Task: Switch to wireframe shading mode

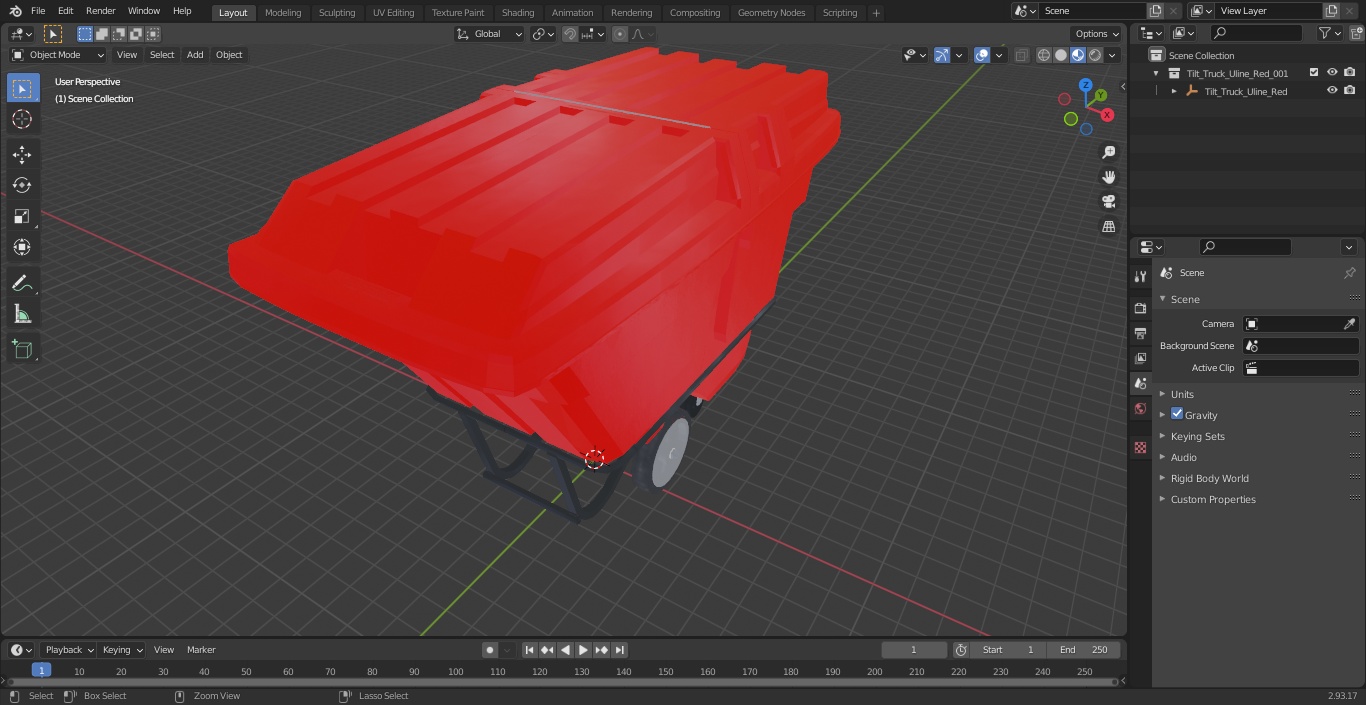Action: (x=1044, y=55)
